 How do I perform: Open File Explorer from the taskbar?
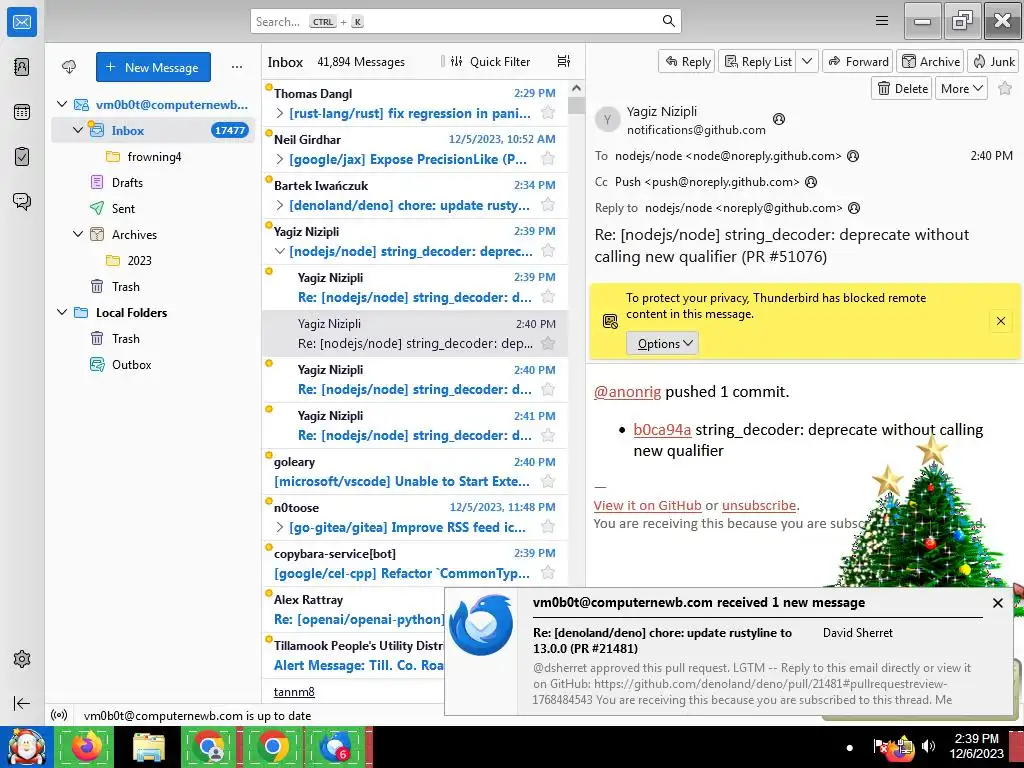coord(149,746)
